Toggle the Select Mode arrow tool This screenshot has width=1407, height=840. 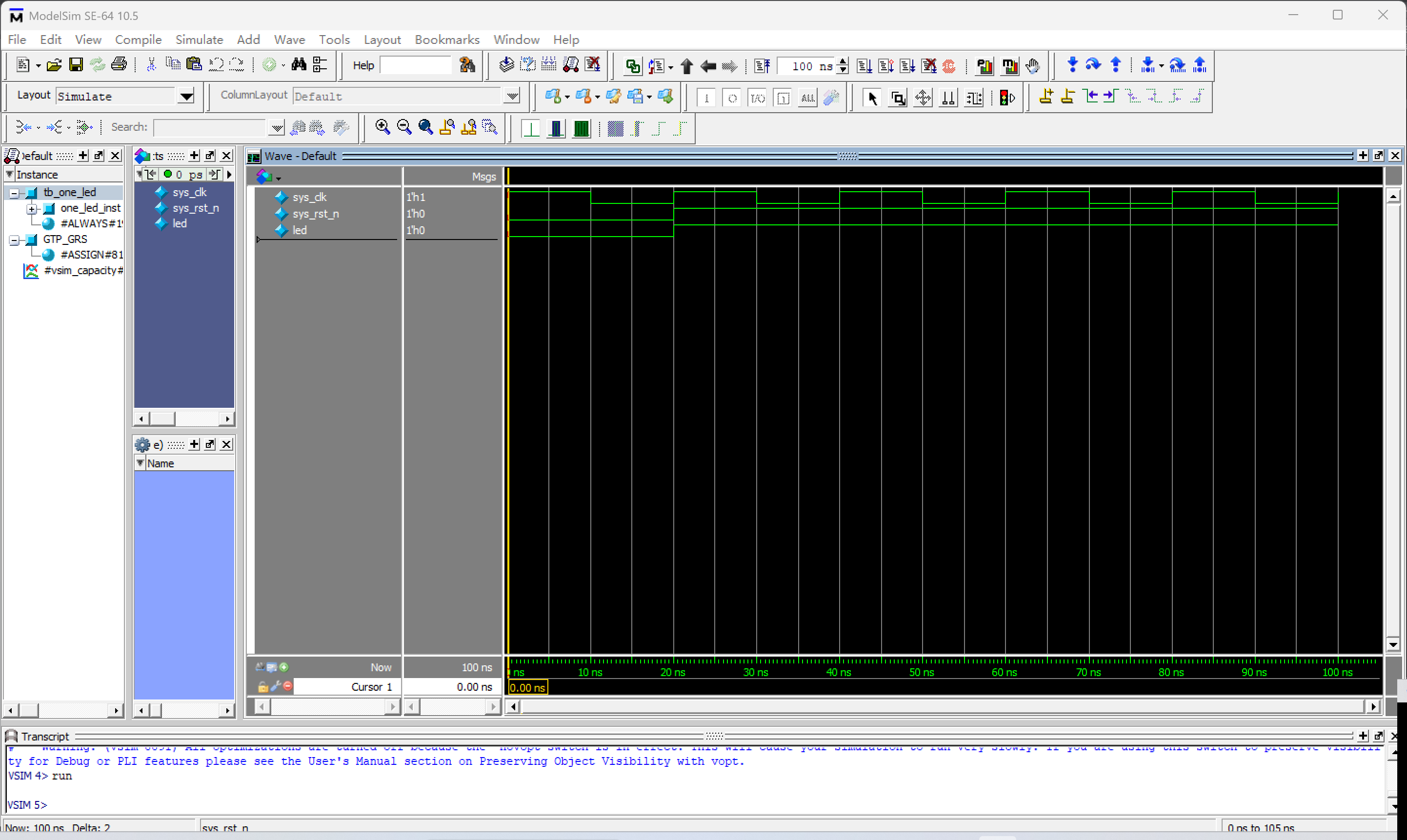click(x=872, y=98)
